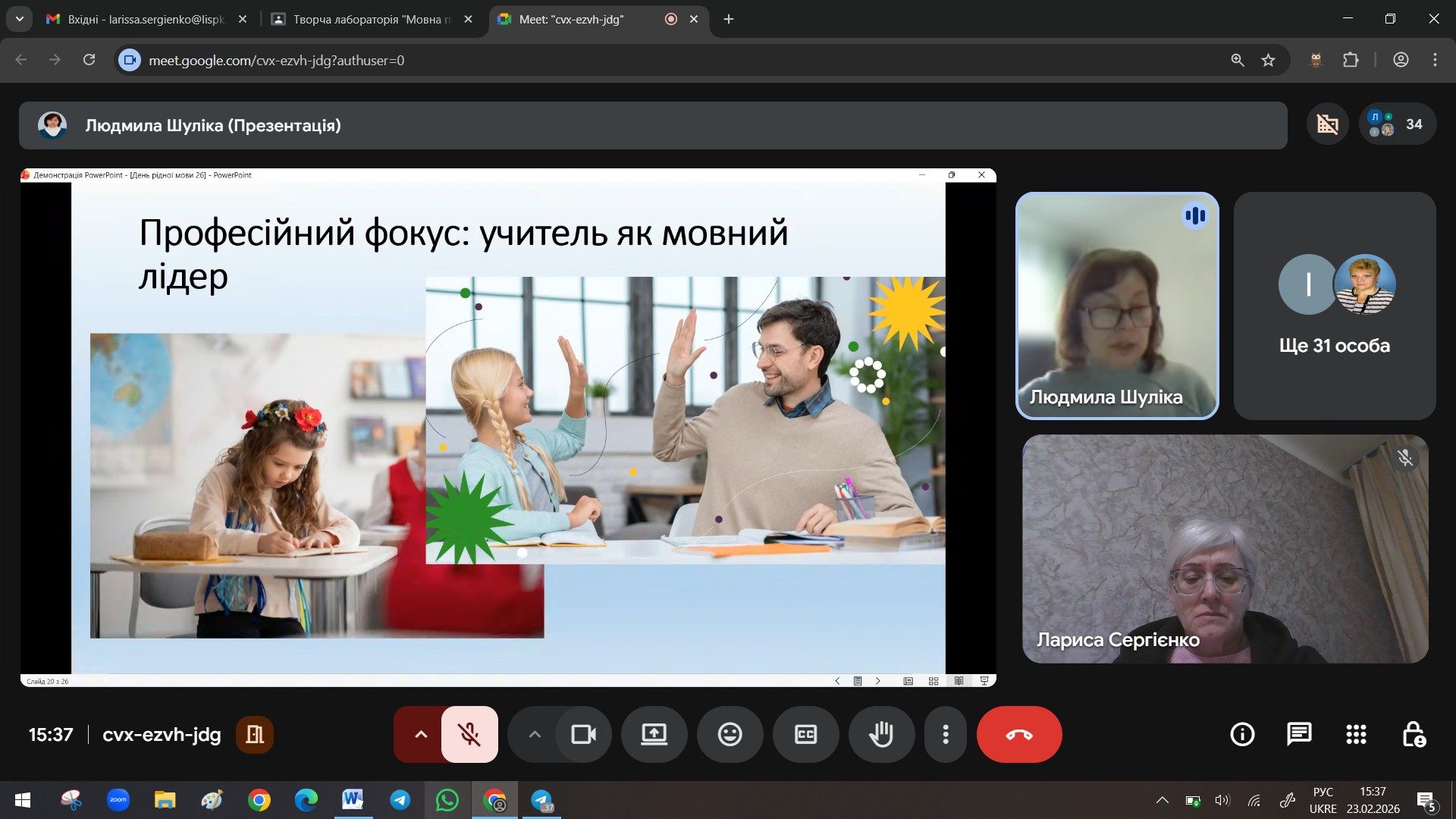Viewport: 1456px width, 819px height.
Task: Open the activities grid icon
Action: [1356, 734]
